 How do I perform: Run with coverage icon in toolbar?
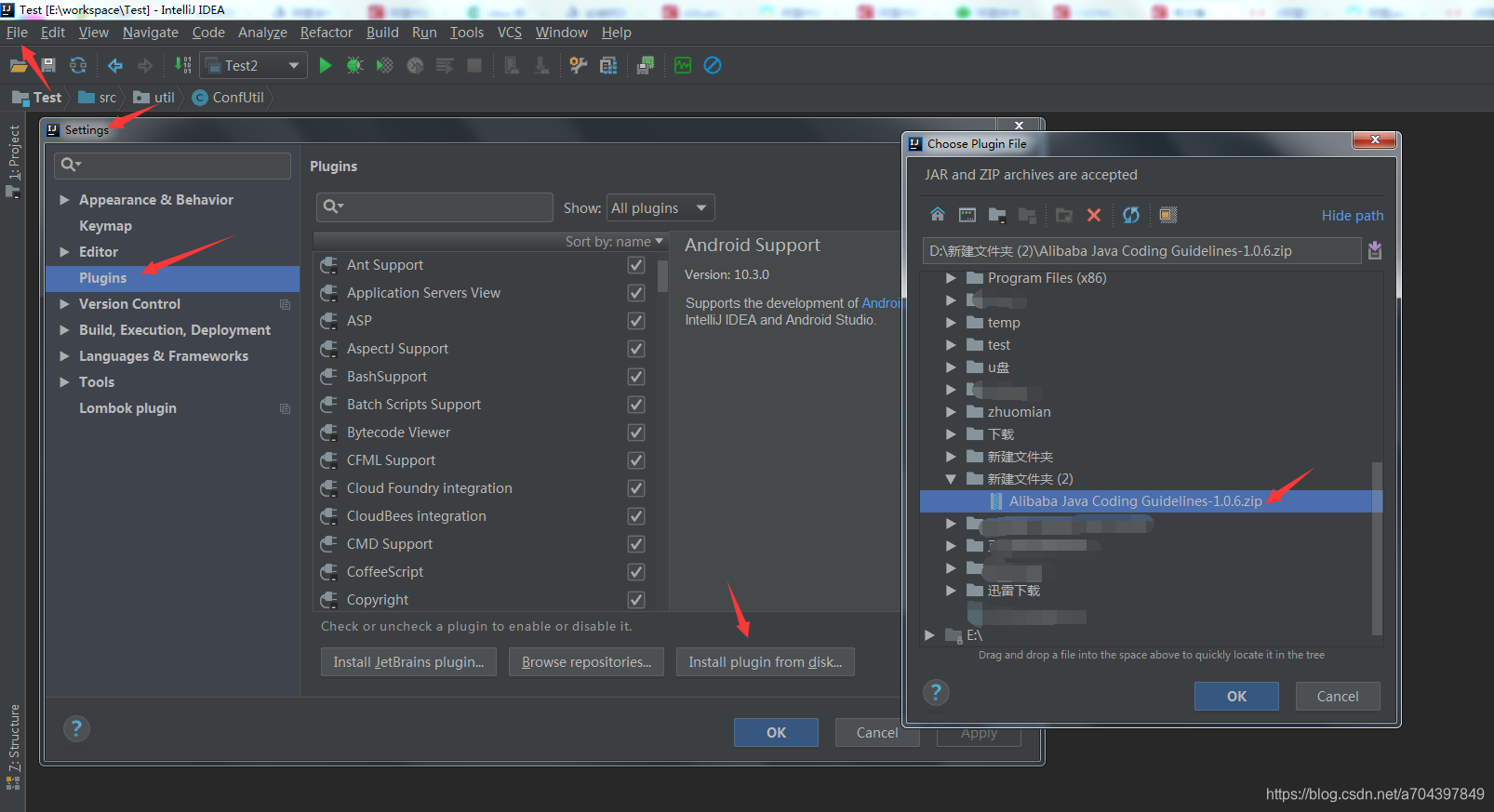point(384,65)
